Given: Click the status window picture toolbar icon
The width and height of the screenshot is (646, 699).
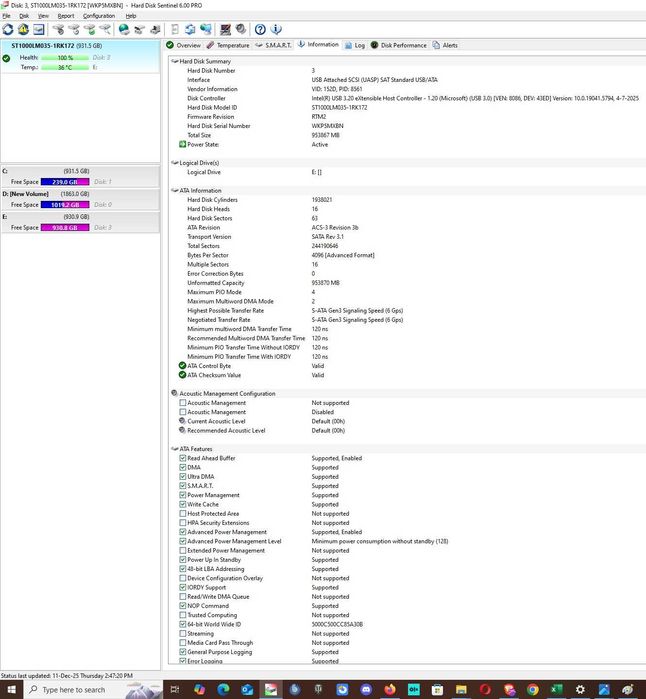Looking at the screenshot, I should (39, 29).
